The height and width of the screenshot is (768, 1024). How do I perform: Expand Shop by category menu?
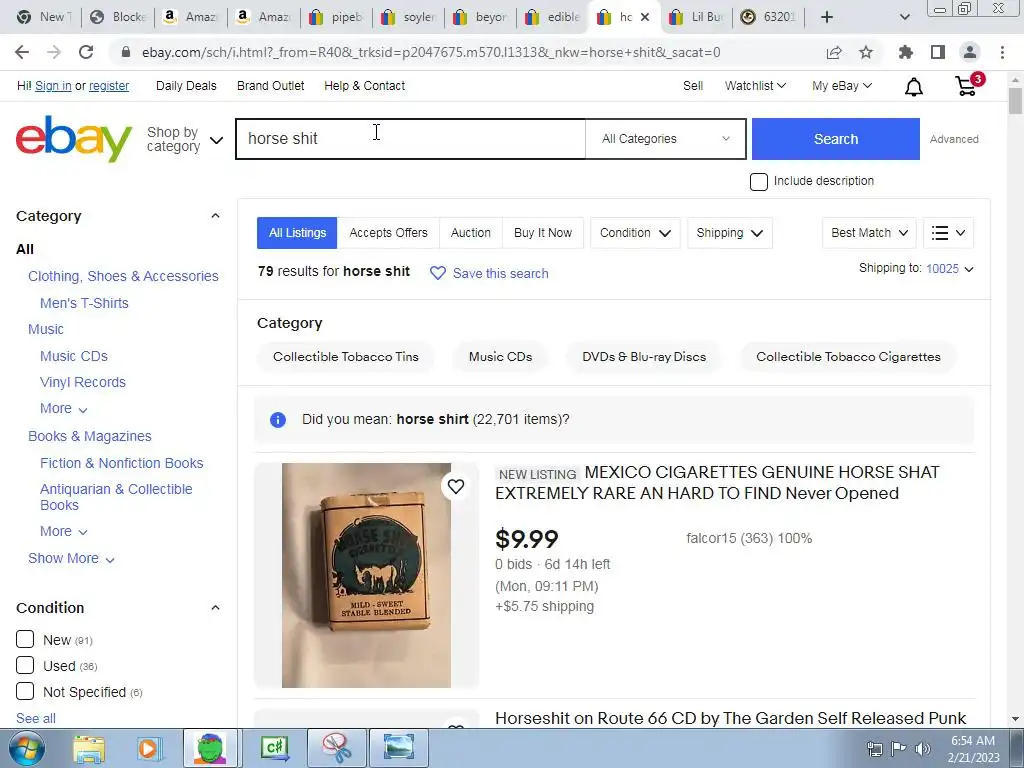coord(185,139)
